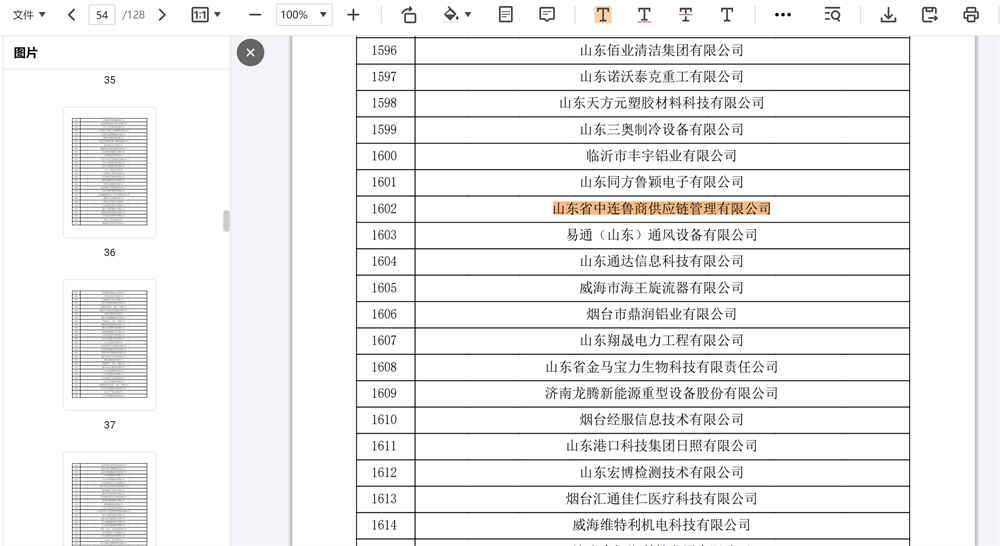
Task: Go to the previous page
Action: (71, 15)
